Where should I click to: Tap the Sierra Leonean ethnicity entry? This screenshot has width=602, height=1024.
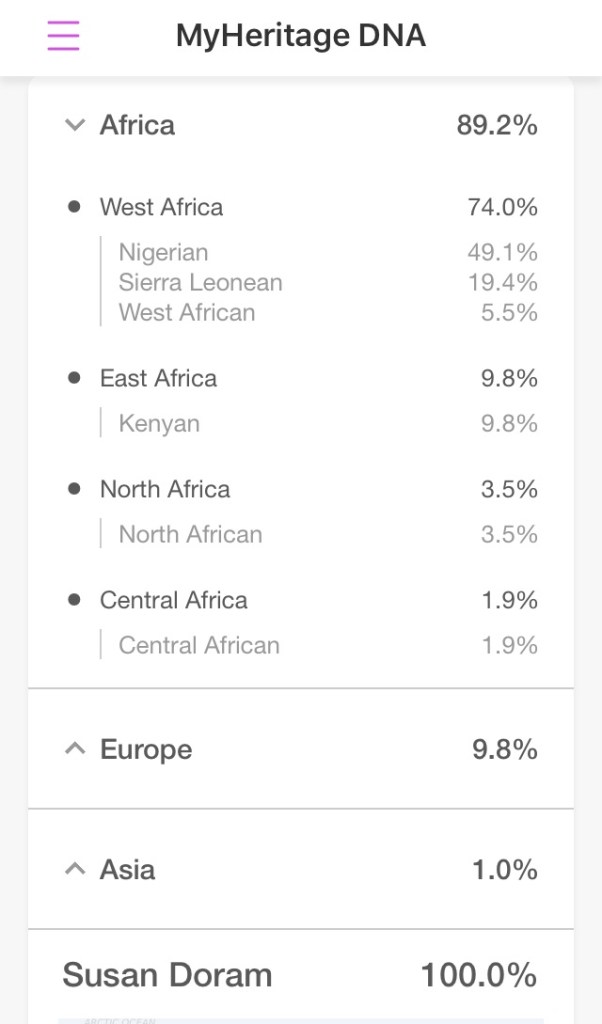200,282
